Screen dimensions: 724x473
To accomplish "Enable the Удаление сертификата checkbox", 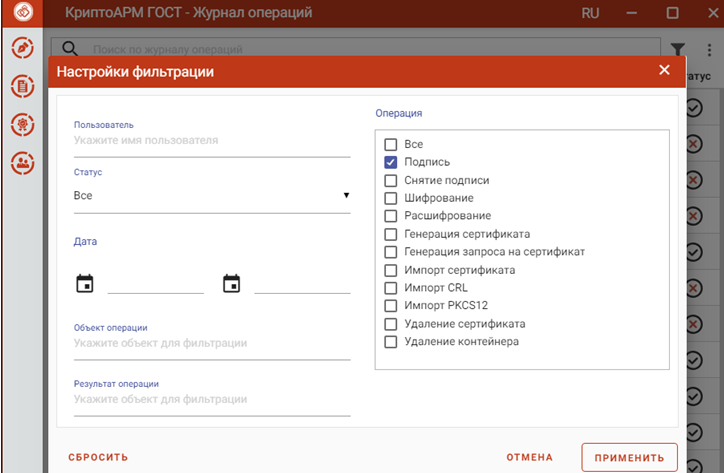I will tap(391, 324).
